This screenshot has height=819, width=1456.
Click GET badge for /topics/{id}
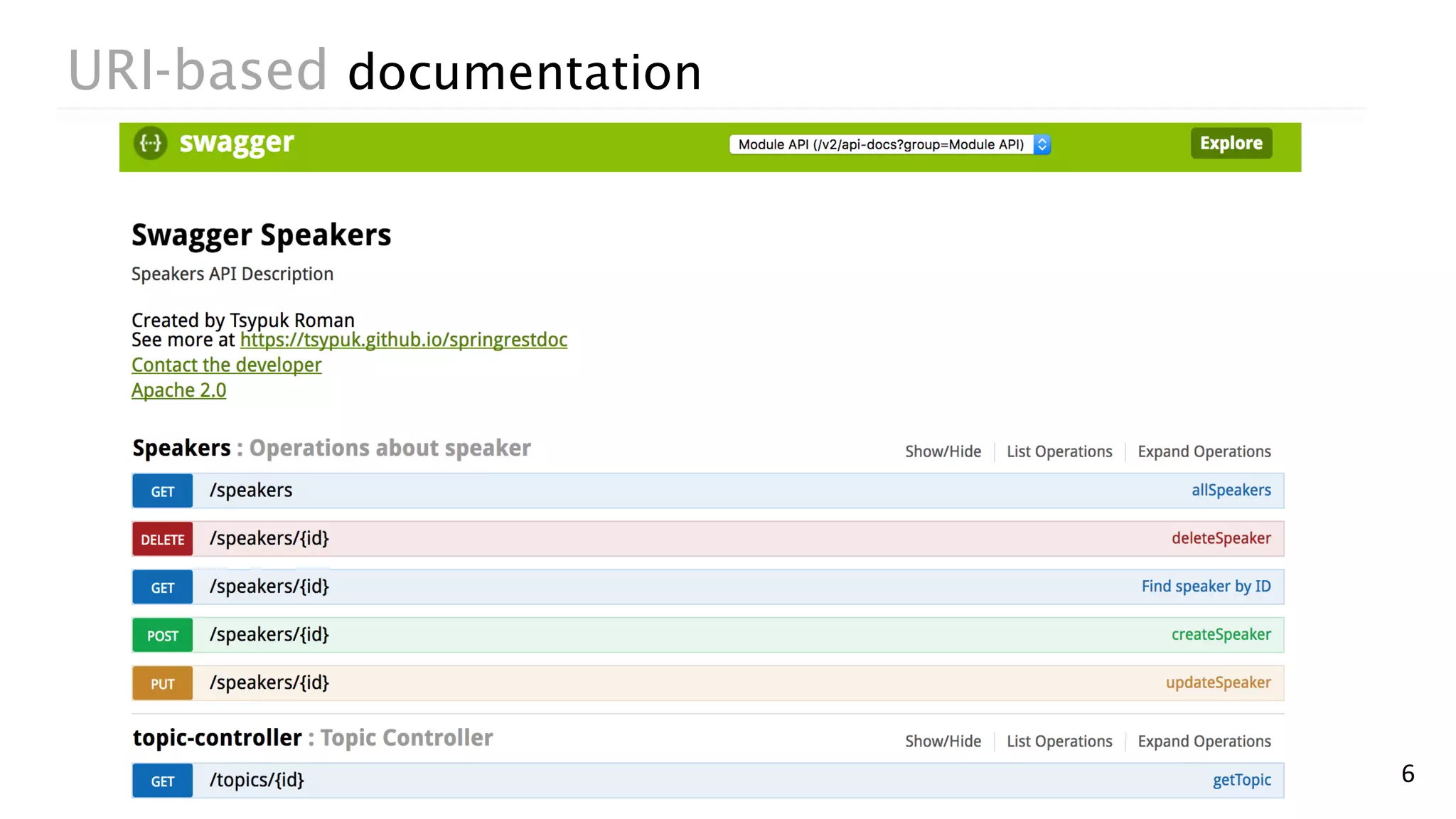(163, 781)
